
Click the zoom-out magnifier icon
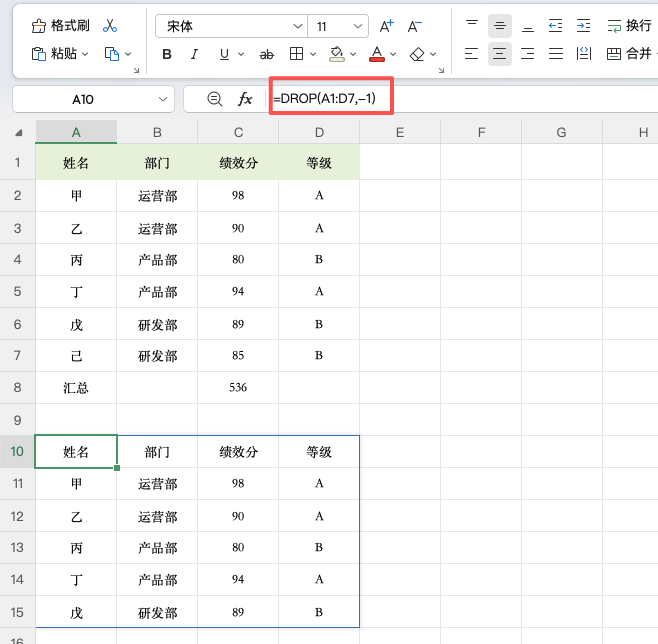point(215,99)
